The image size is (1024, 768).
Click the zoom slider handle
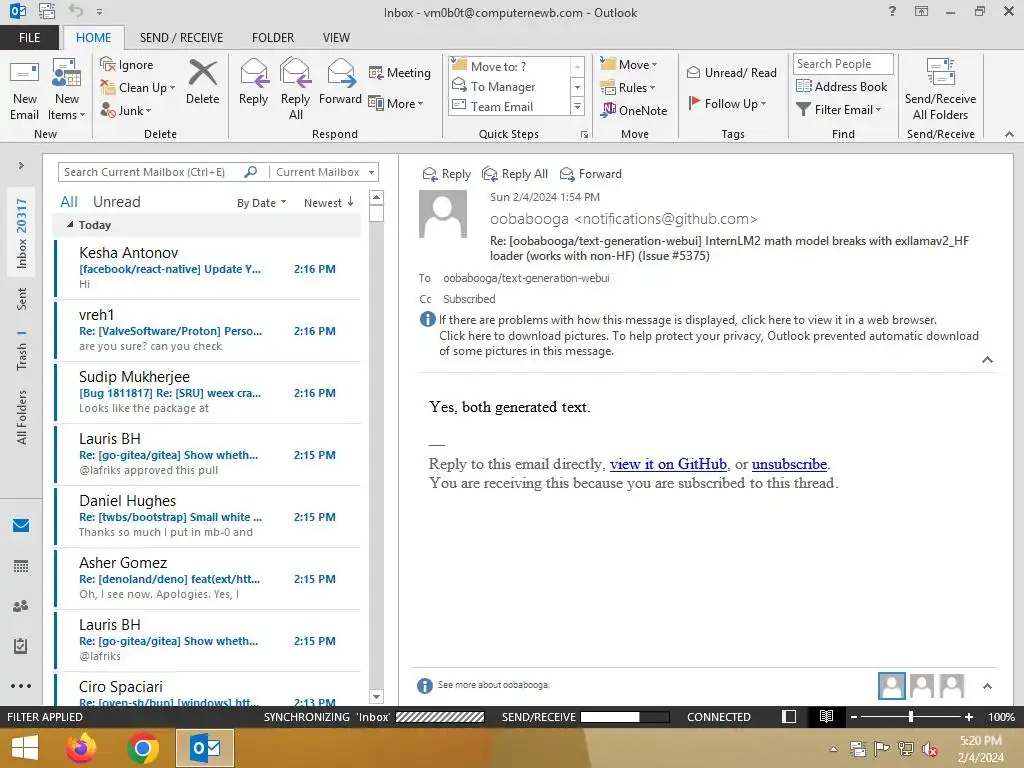tap(911, 716)
